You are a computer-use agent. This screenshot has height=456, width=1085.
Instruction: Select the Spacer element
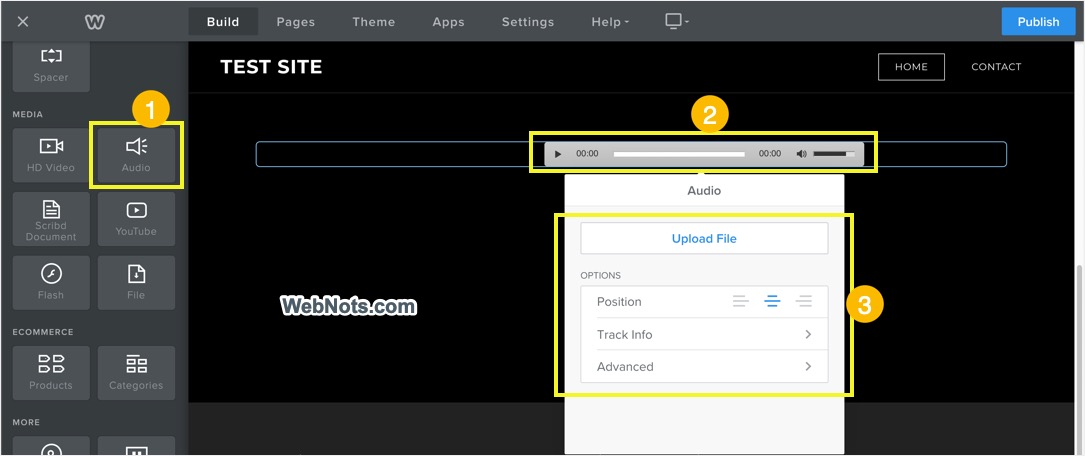(51, 66)
